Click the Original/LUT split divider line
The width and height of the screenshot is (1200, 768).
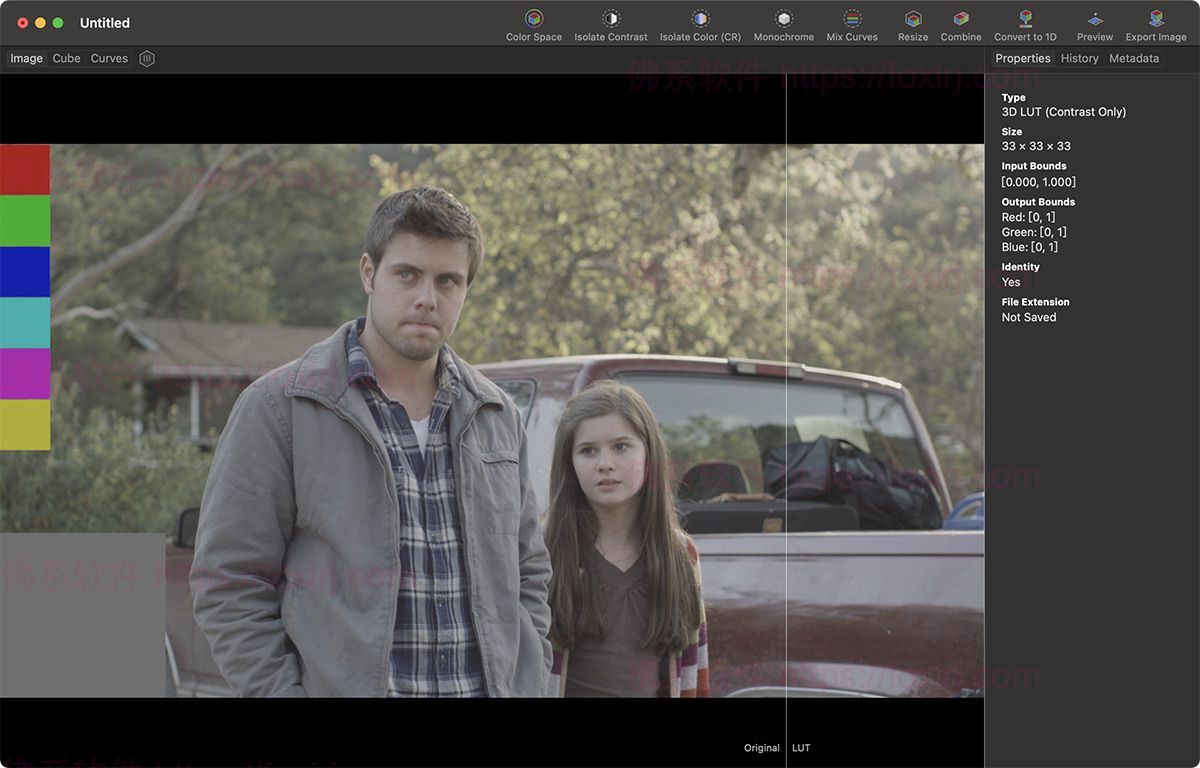click(787, 400)
